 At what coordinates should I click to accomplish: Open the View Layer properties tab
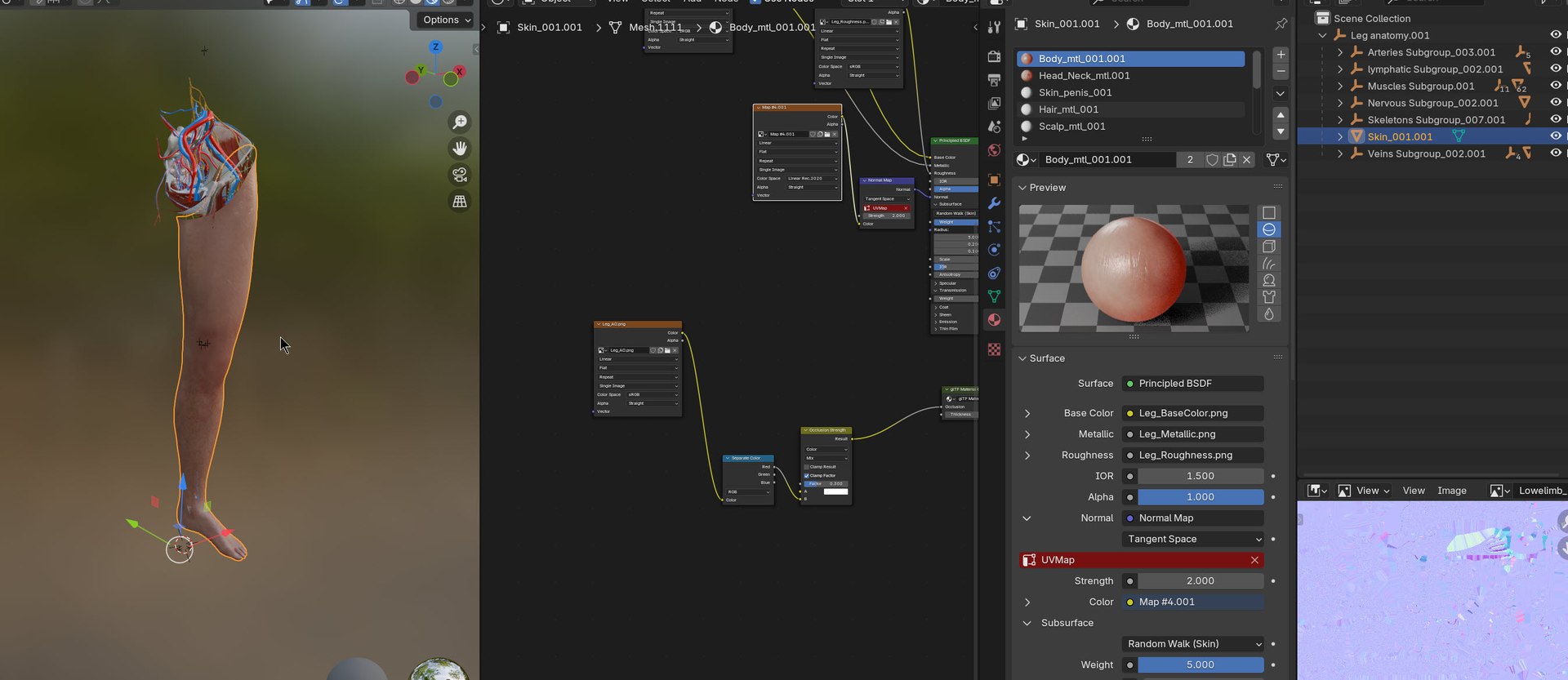(x=994, y=104)
